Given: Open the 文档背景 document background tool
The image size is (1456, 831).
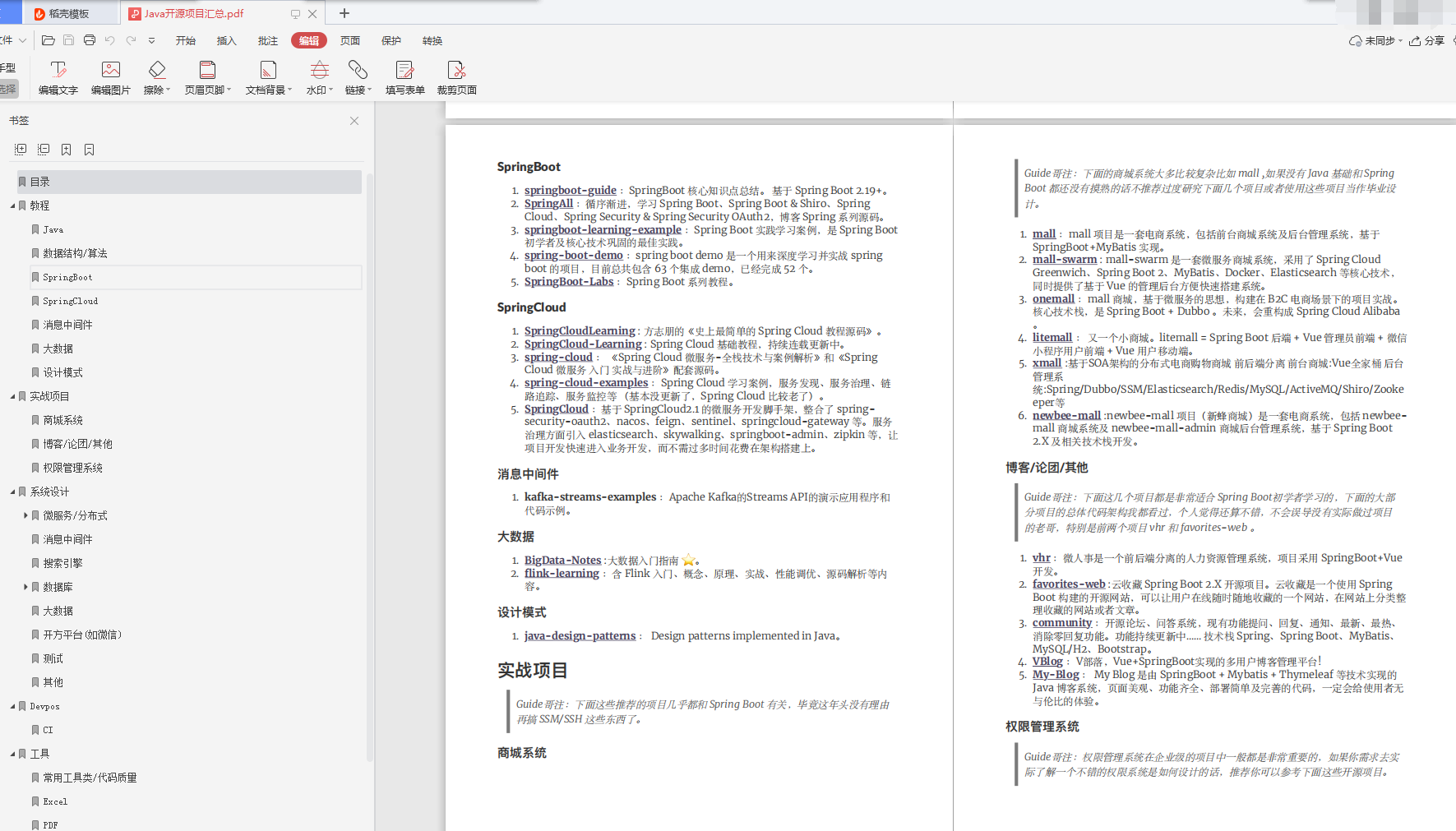Looking at the screenshot, I should pos(268,78).
